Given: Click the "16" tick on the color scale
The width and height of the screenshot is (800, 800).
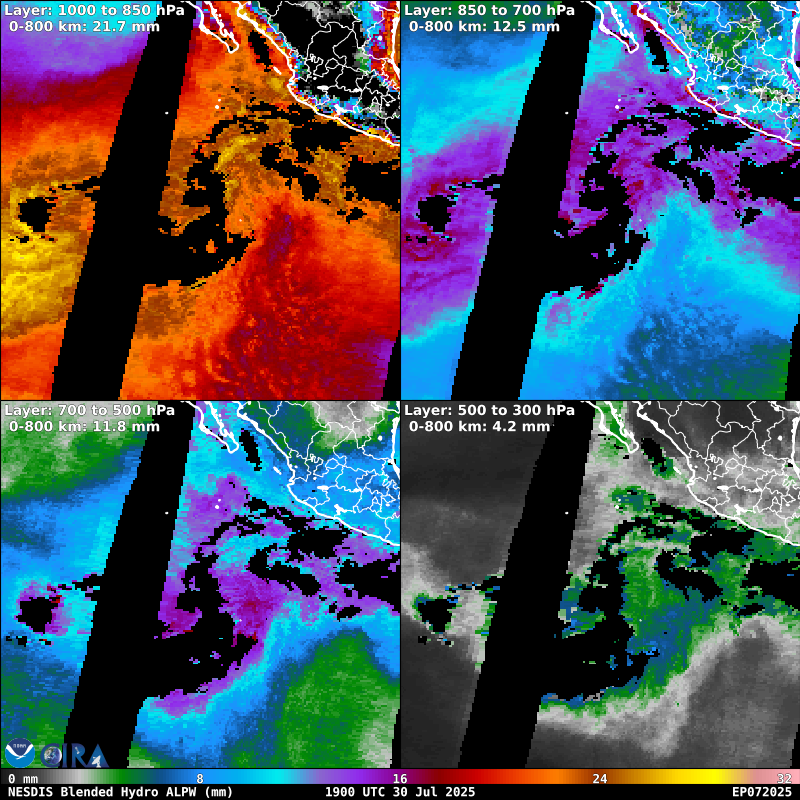Looking at the screenshot, I should click(x=400, y=779).
